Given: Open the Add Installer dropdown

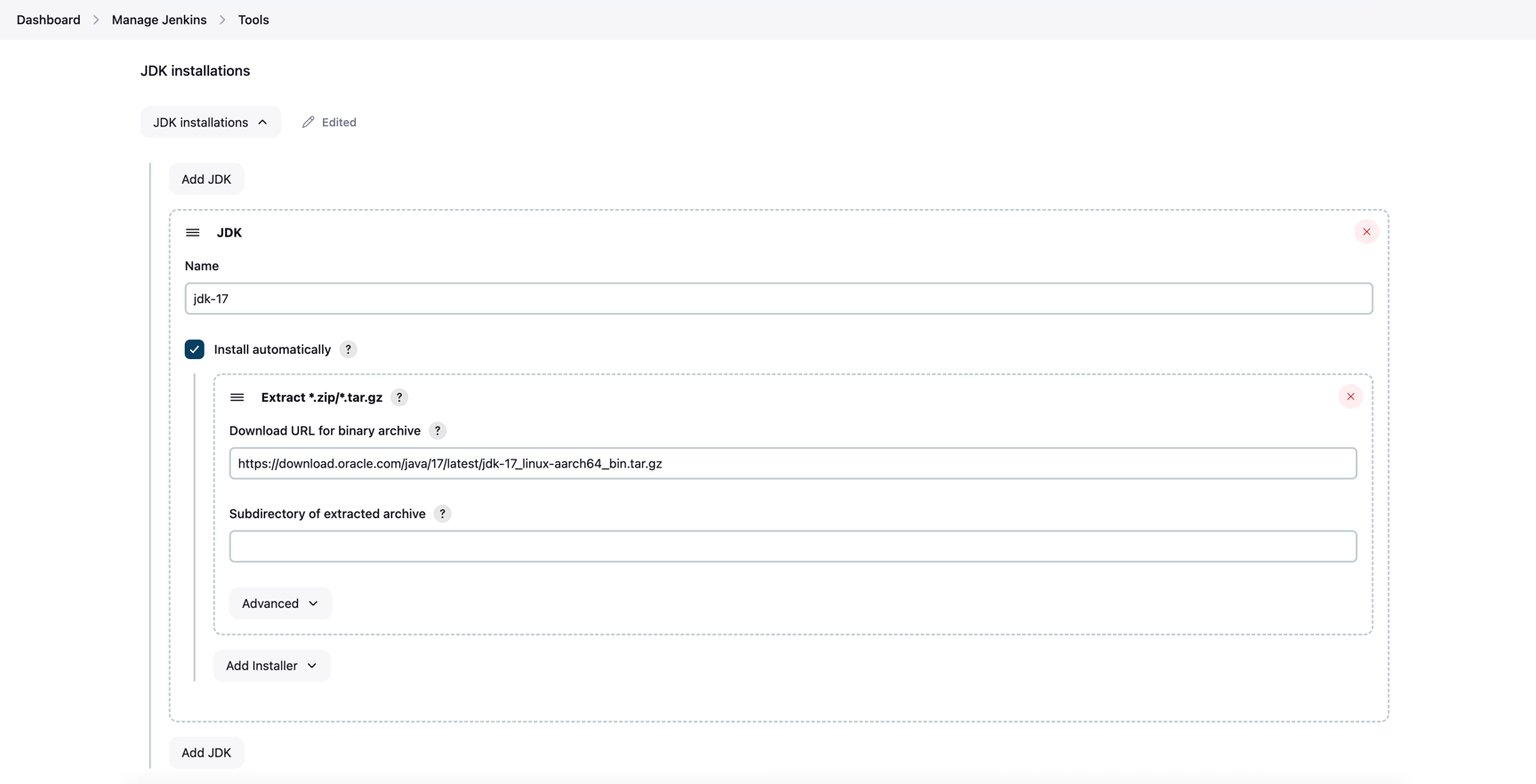Looking at the screenshot, I should (x=271, y=666).
